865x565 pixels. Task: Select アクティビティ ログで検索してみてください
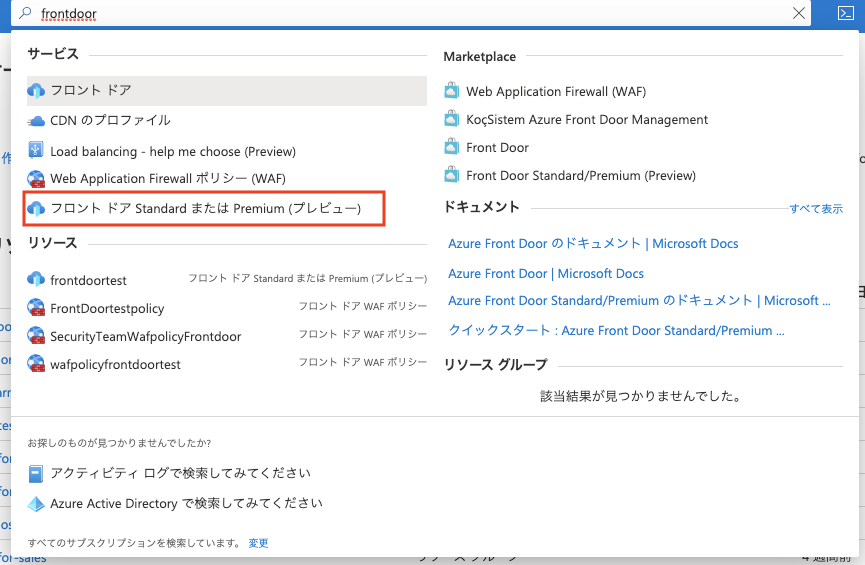pyautogui.click(x=180, y=473)
